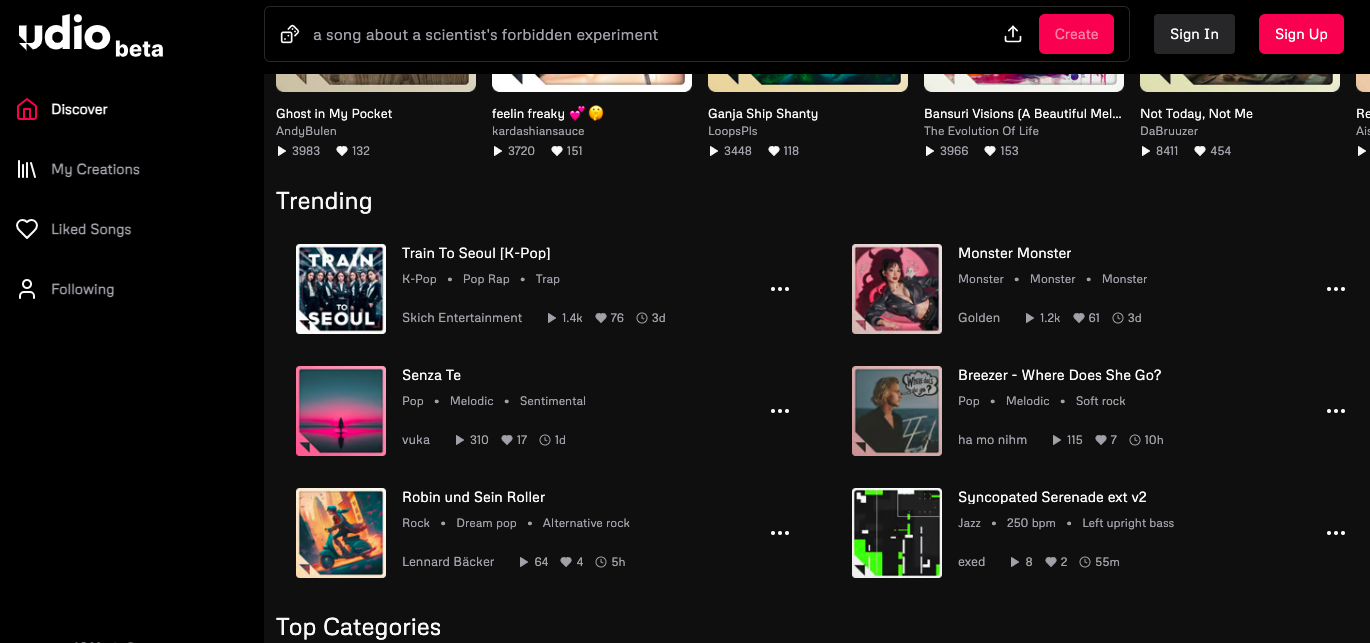Like Train To Seoul via heart icon
1370x643 pixels.
pos(601,318)
